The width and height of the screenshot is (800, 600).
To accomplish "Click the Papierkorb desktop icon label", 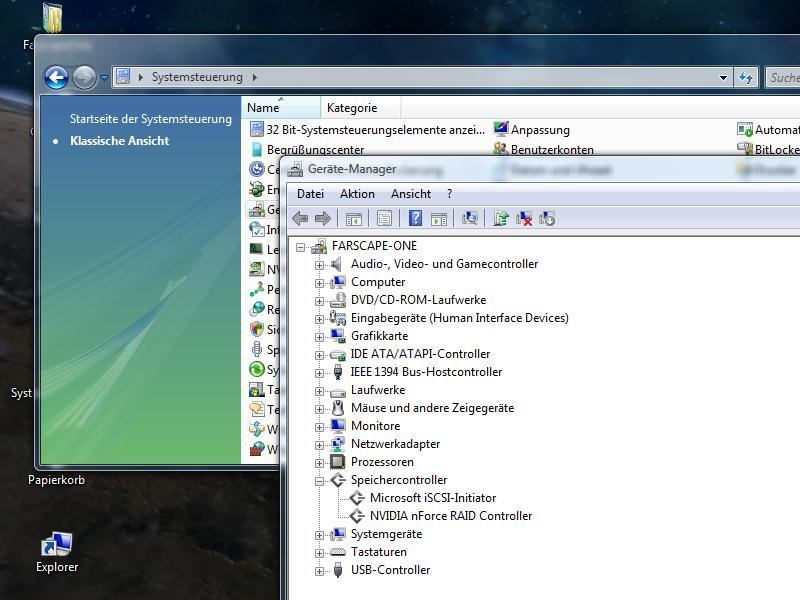I will (57, 480).
